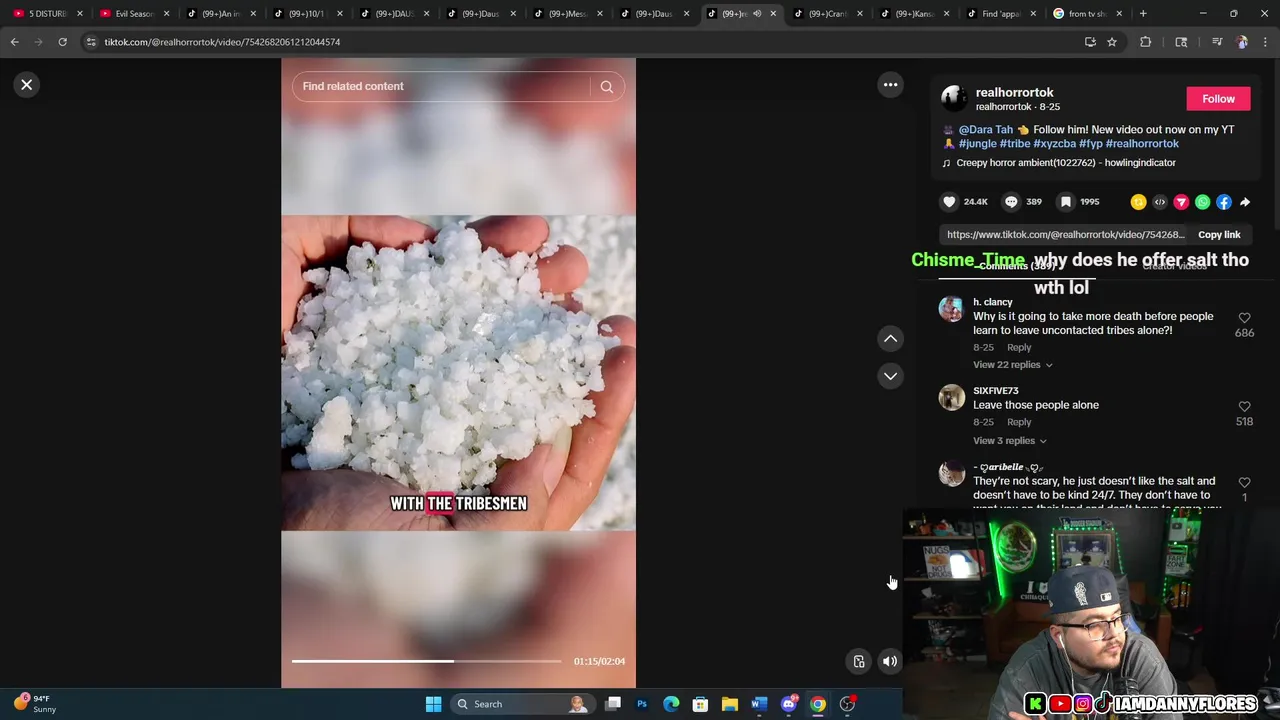Reply to SIXFIVE73's comment
The height and width of the screenshot is (720, 1280).
[1019, 422]
